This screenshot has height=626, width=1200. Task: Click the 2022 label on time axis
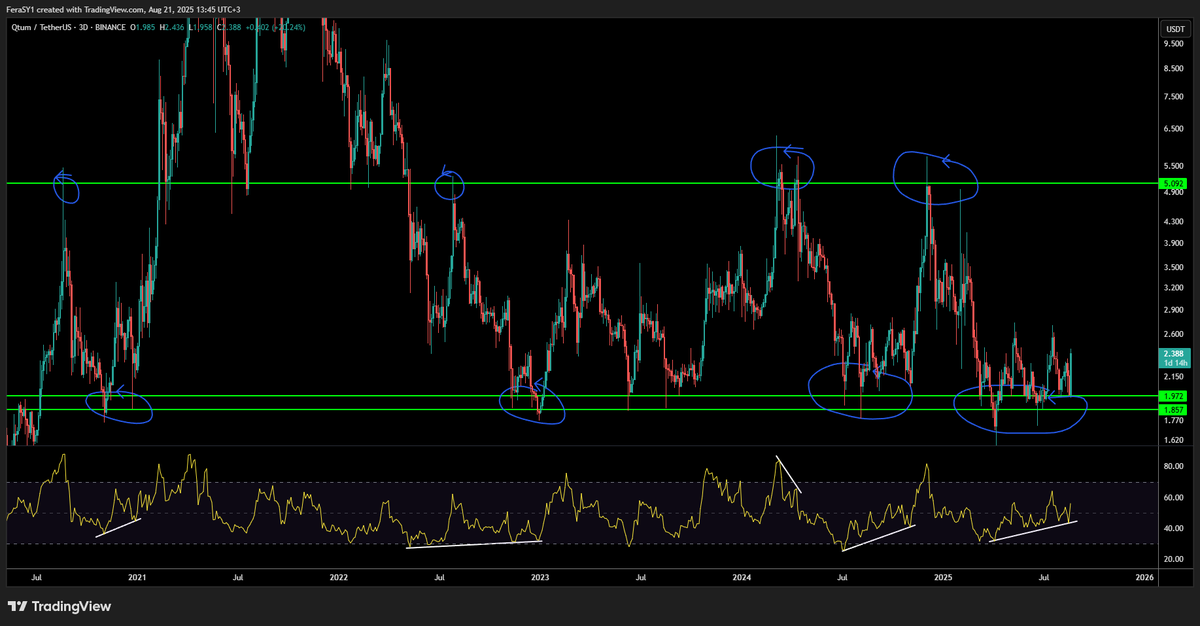338,577
